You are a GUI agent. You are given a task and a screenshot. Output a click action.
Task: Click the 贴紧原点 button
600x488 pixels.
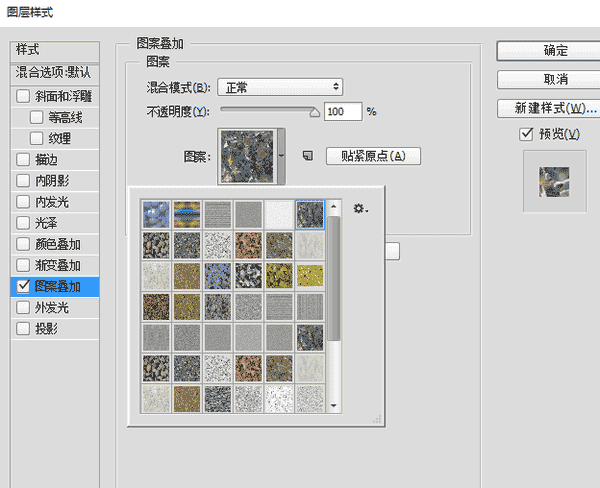373,156
